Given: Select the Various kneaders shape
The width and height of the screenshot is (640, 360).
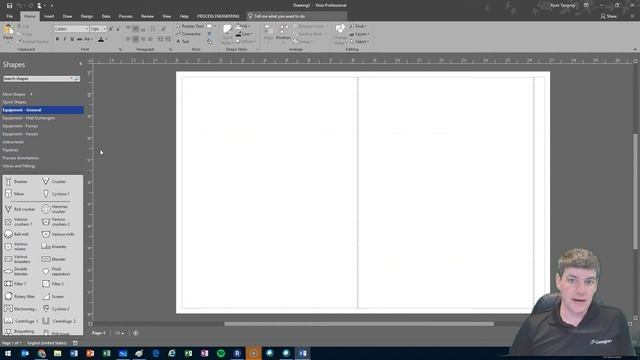Looking at the screenshot, I should point(18,259).
